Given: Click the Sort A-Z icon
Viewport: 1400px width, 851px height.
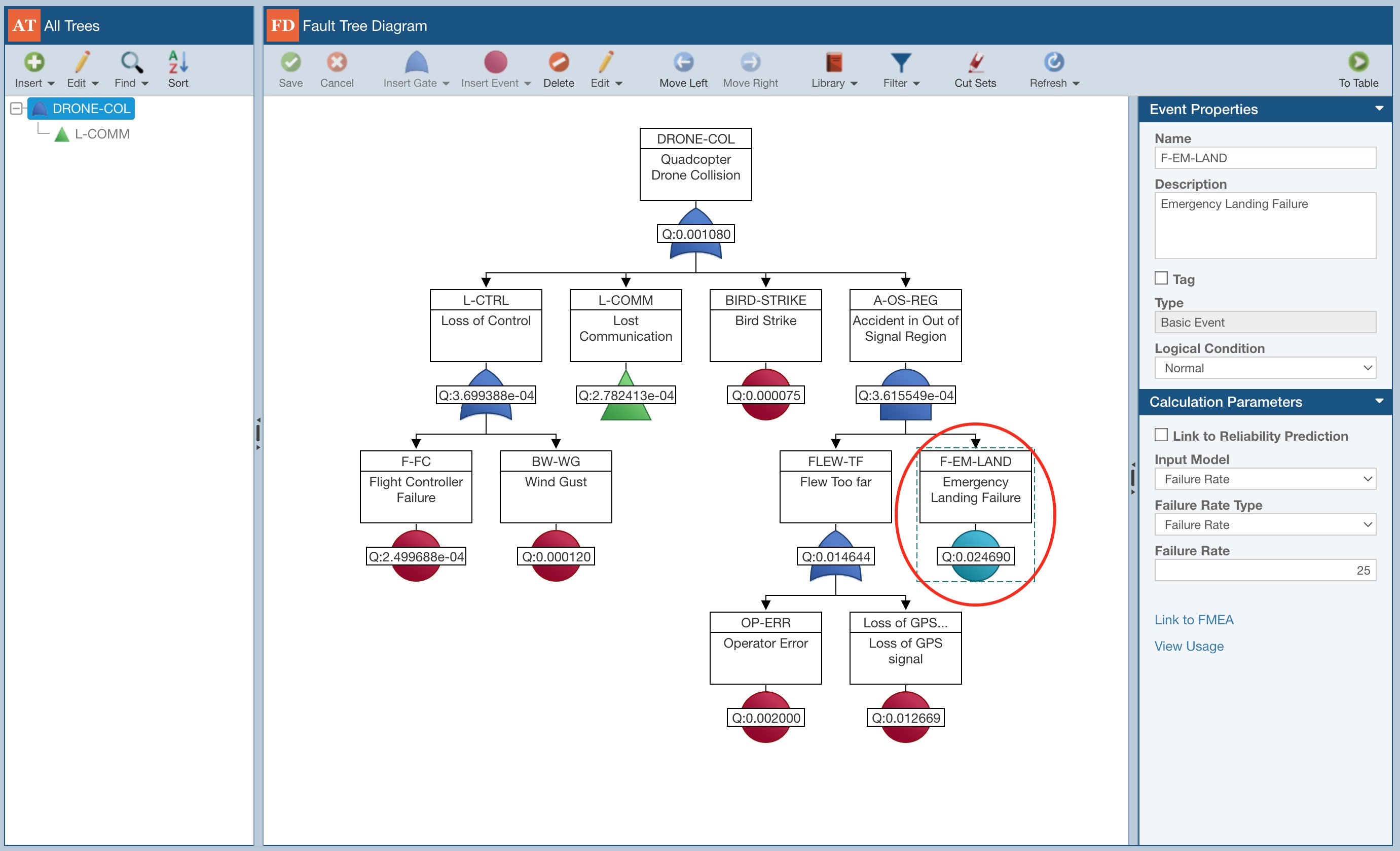Looking at the screenshot, I should tap(178, 62).
